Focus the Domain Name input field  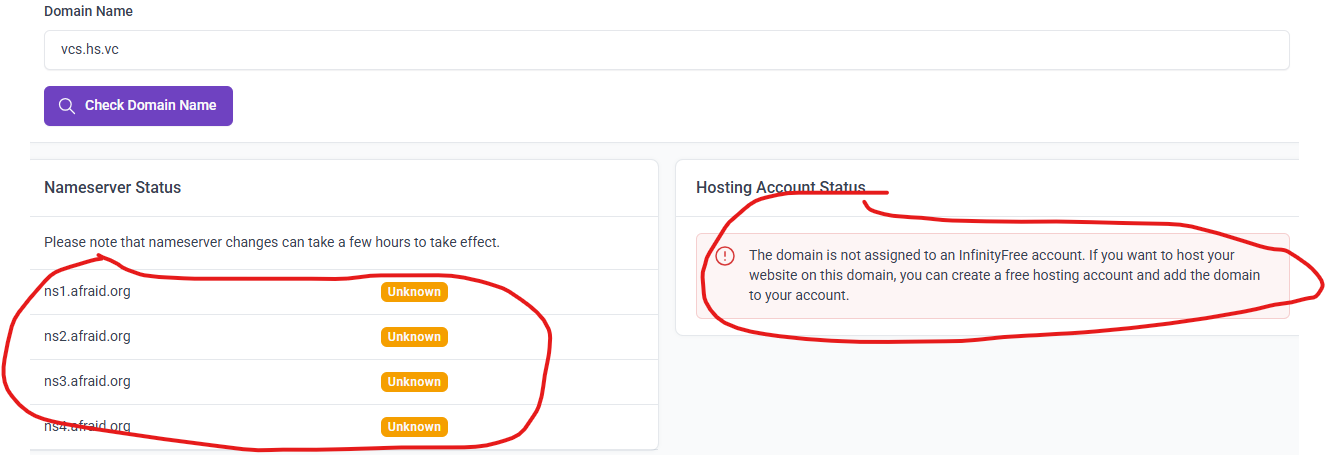[666, 50]
